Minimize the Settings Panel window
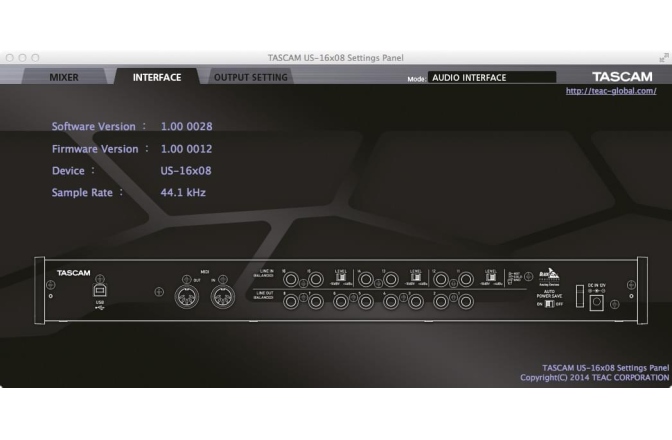This screenshot has height=440, width=672. point(23,57)
